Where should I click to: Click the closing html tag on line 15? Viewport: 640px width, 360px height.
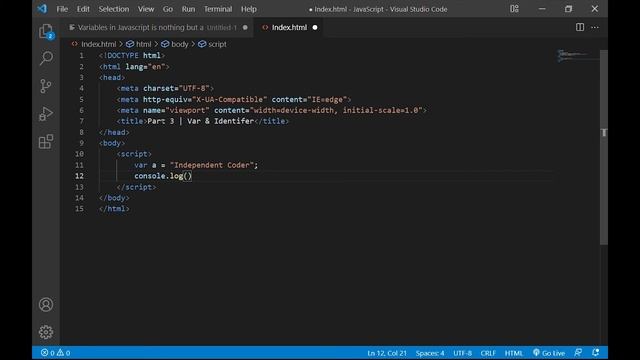coord(114,209)
